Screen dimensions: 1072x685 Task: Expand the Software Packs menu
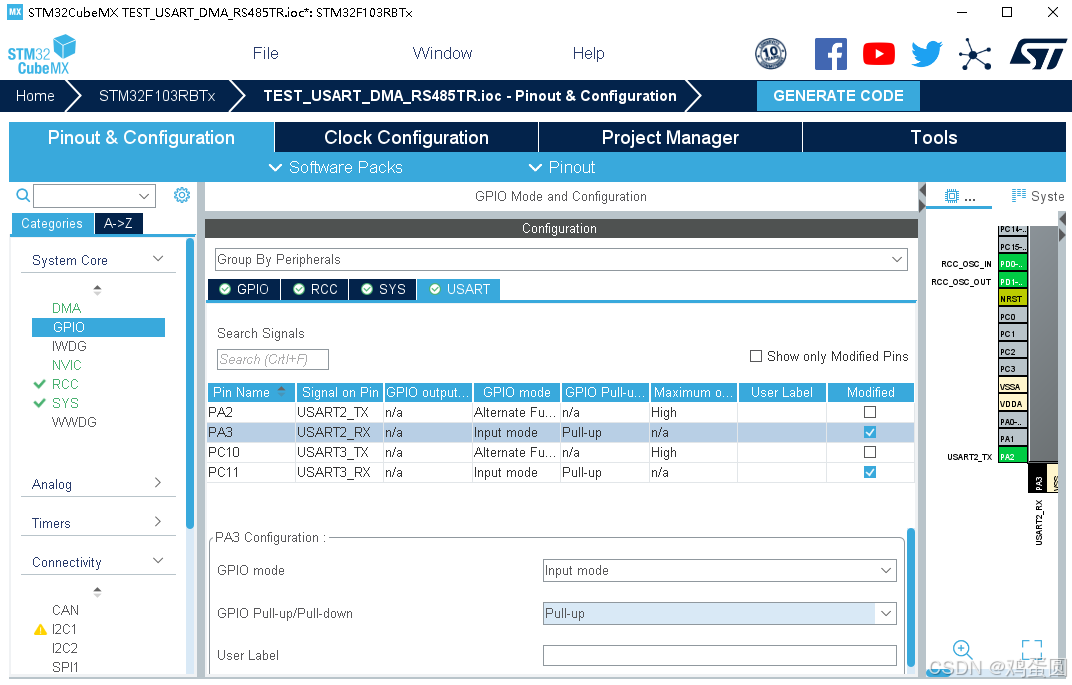click(336, 167)
